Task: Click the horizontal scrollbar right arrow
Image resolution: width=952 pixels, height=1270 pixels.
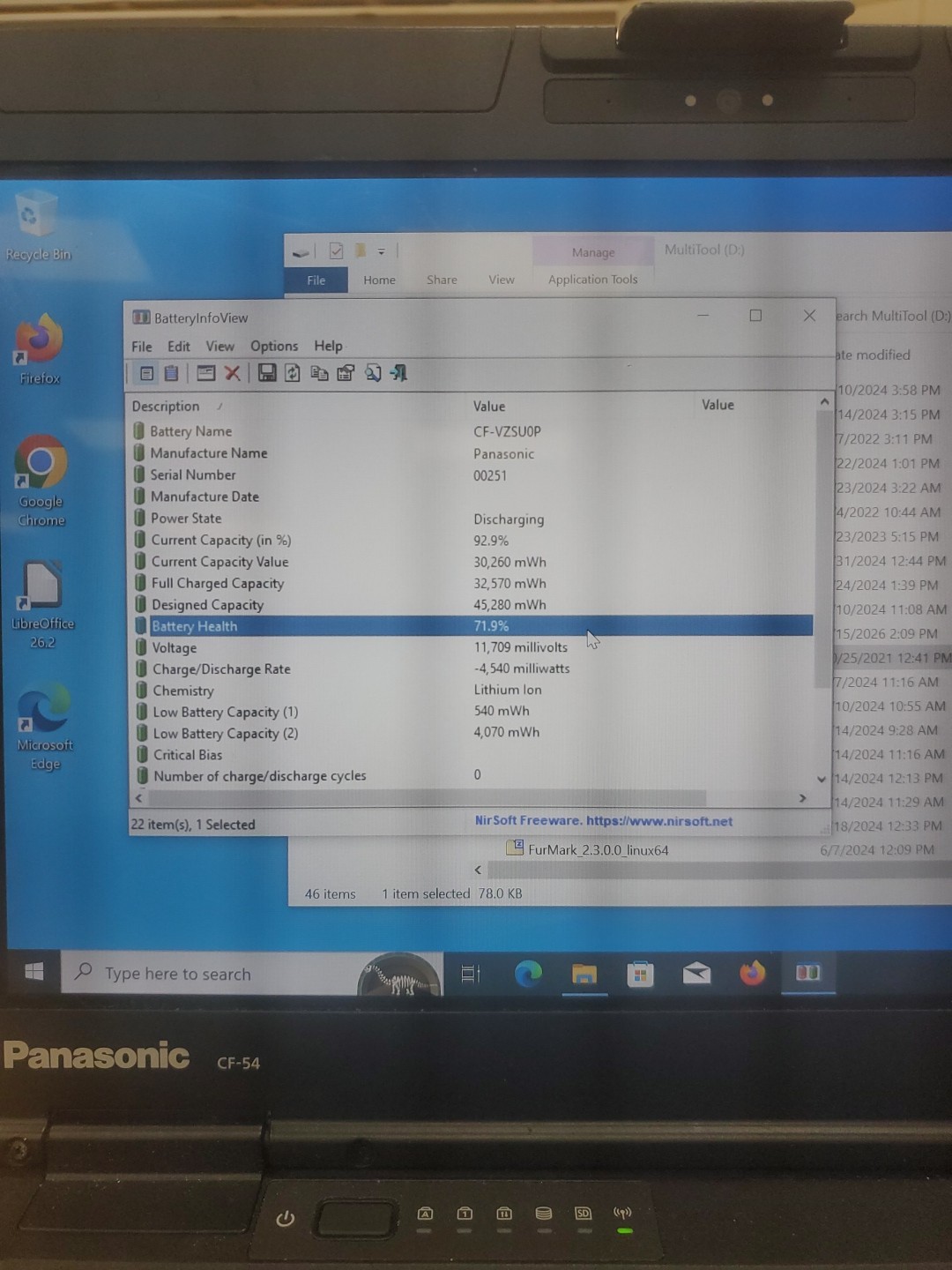Action: pos(802,798)
